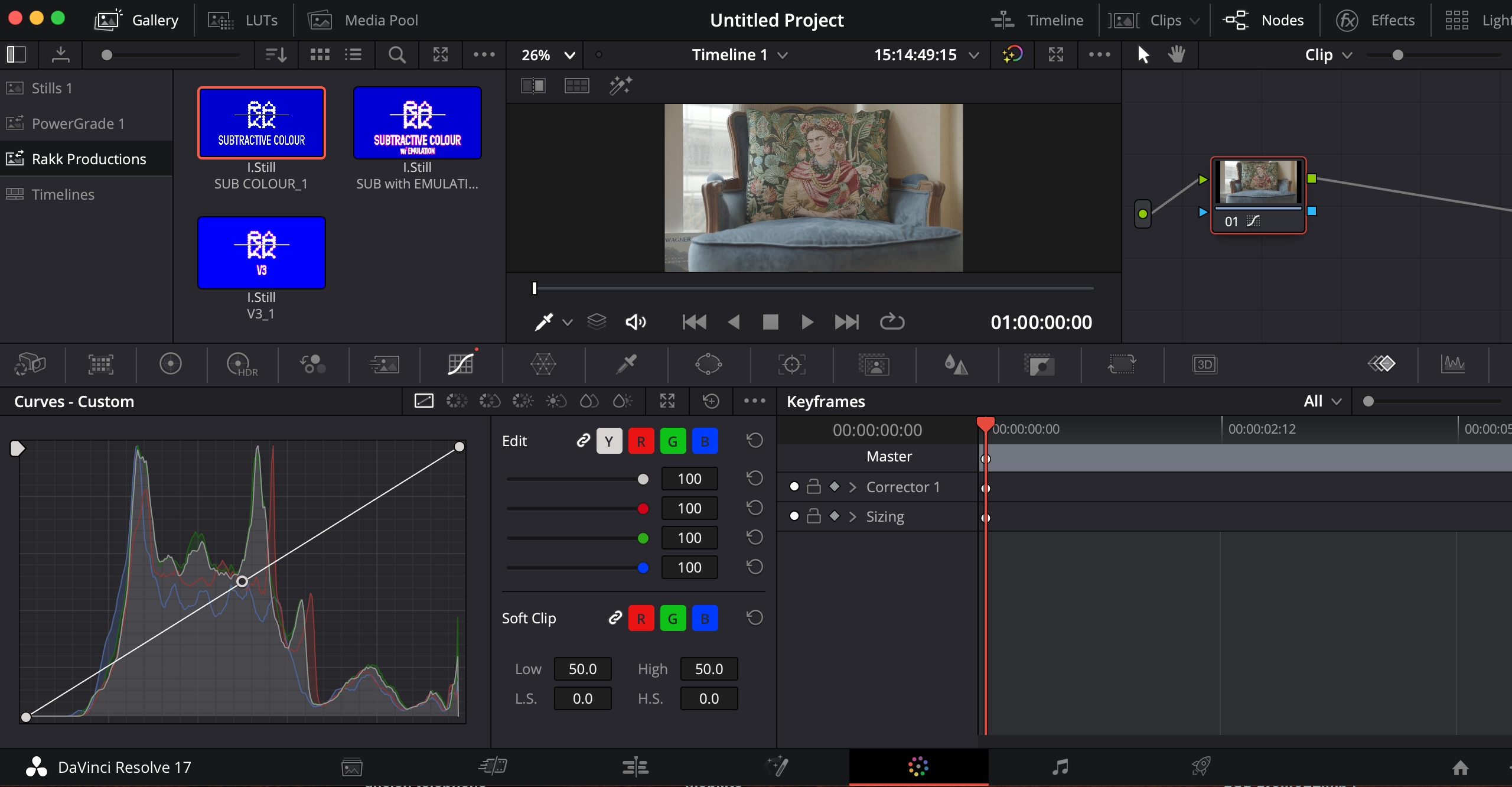The width and height of the screenshot is (1512, 787).
Task: Toggle the Y luminance curve channel
Action: tap(609, 441)
